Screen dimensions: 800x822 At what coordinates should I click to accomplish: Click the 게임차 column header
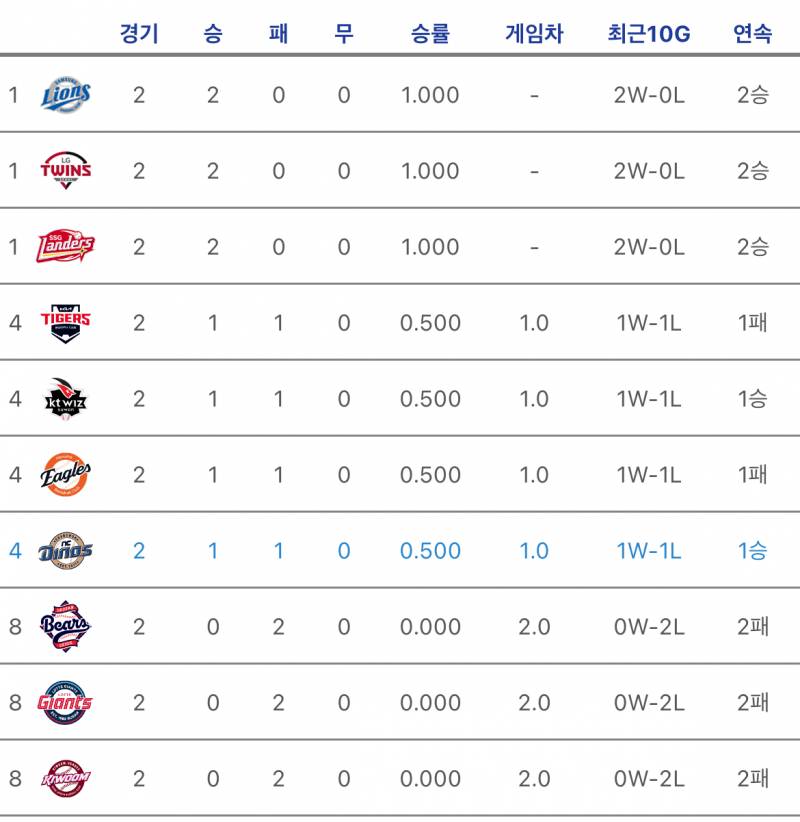[534, 34]
